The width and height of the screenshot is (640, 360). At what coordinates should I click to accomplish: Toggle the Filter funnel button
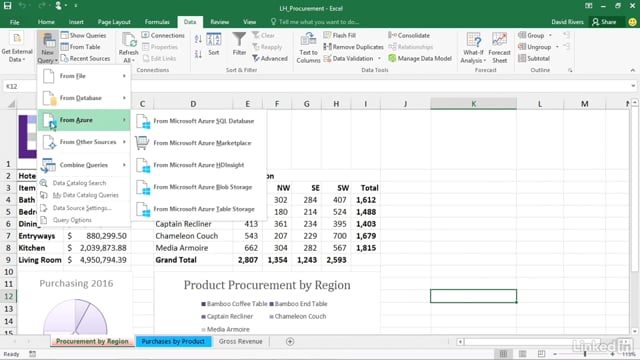coord(239,44)
